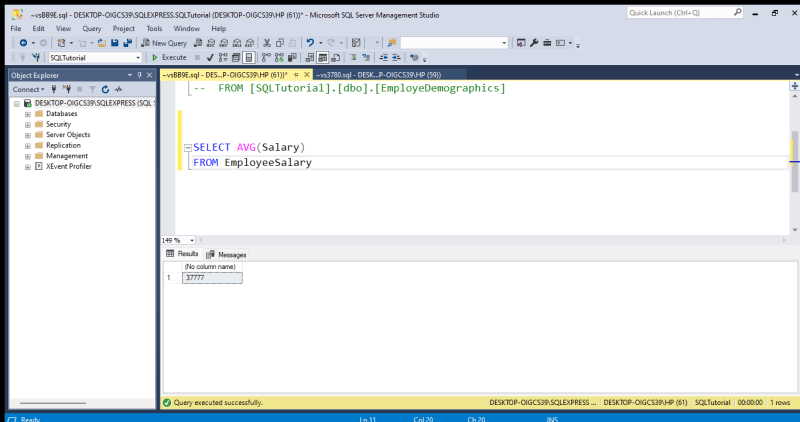Open the Connect dropdown in Object Explorer
Image resolution: width=800 pixels, height=422 pixels.
[29, 89]
